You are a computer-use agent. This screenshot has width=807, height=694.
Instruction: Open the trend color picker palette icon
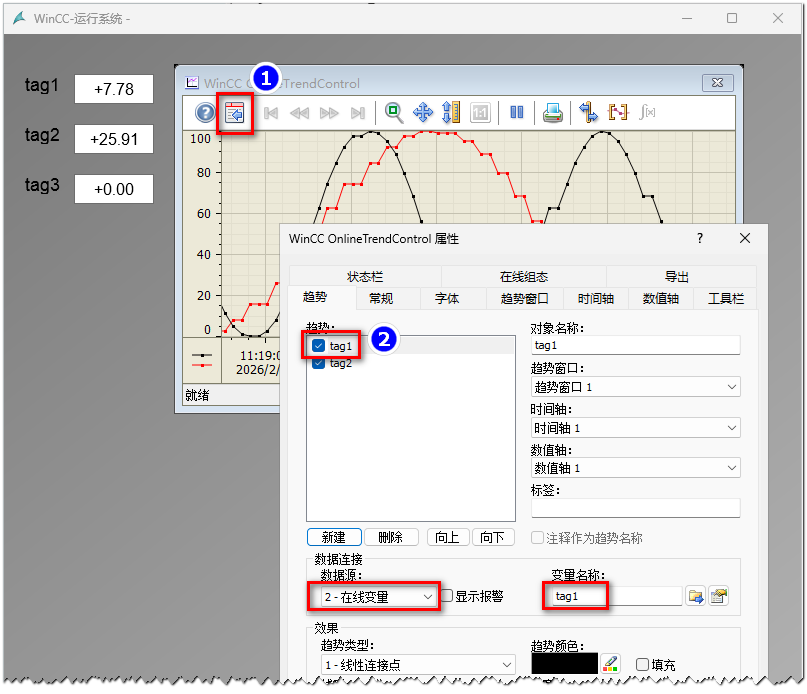click(x=611, y=664)
